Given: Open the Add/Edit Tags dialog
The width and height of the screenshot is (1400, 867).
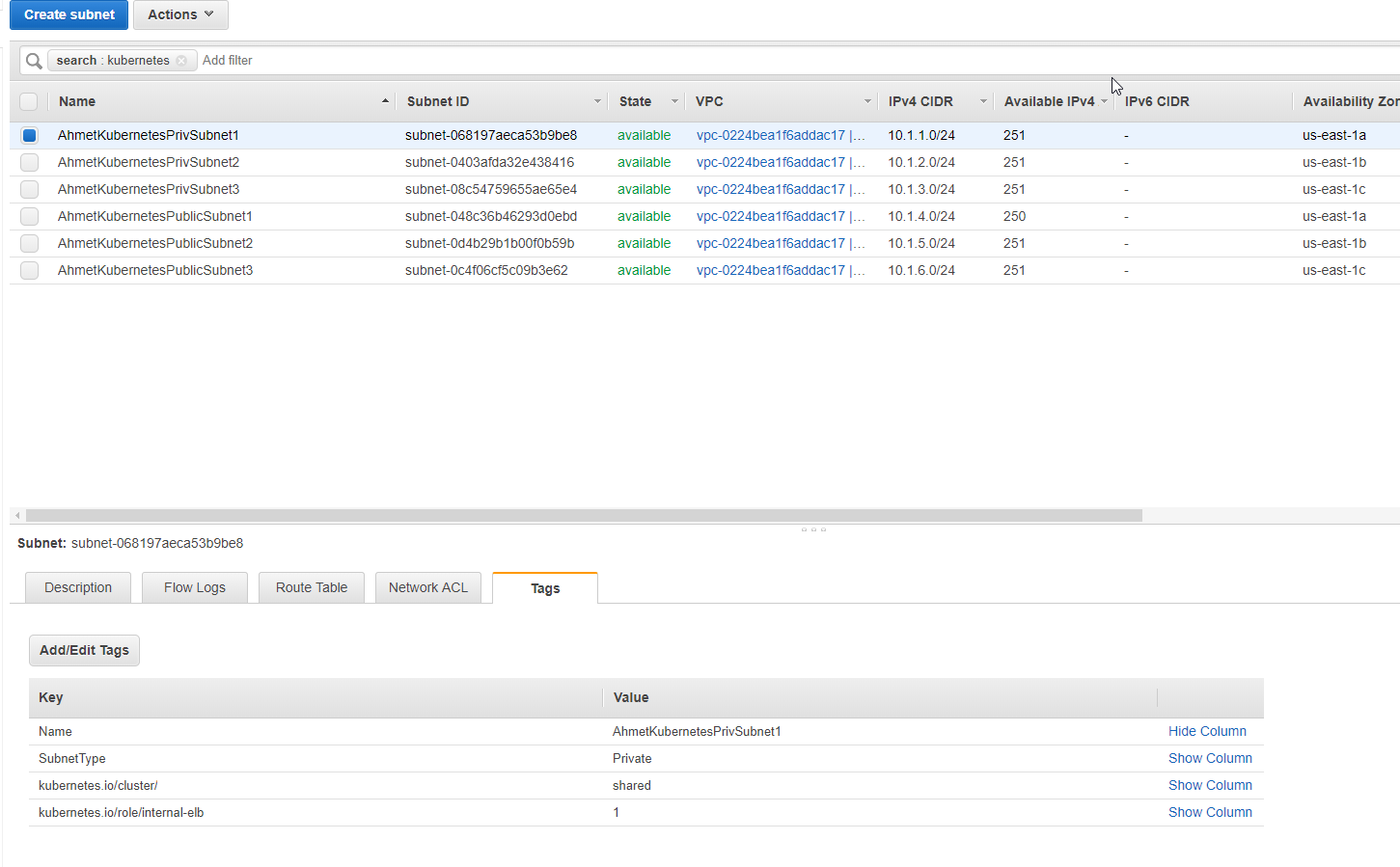Looking at the screenshot, I should (84, 650).
